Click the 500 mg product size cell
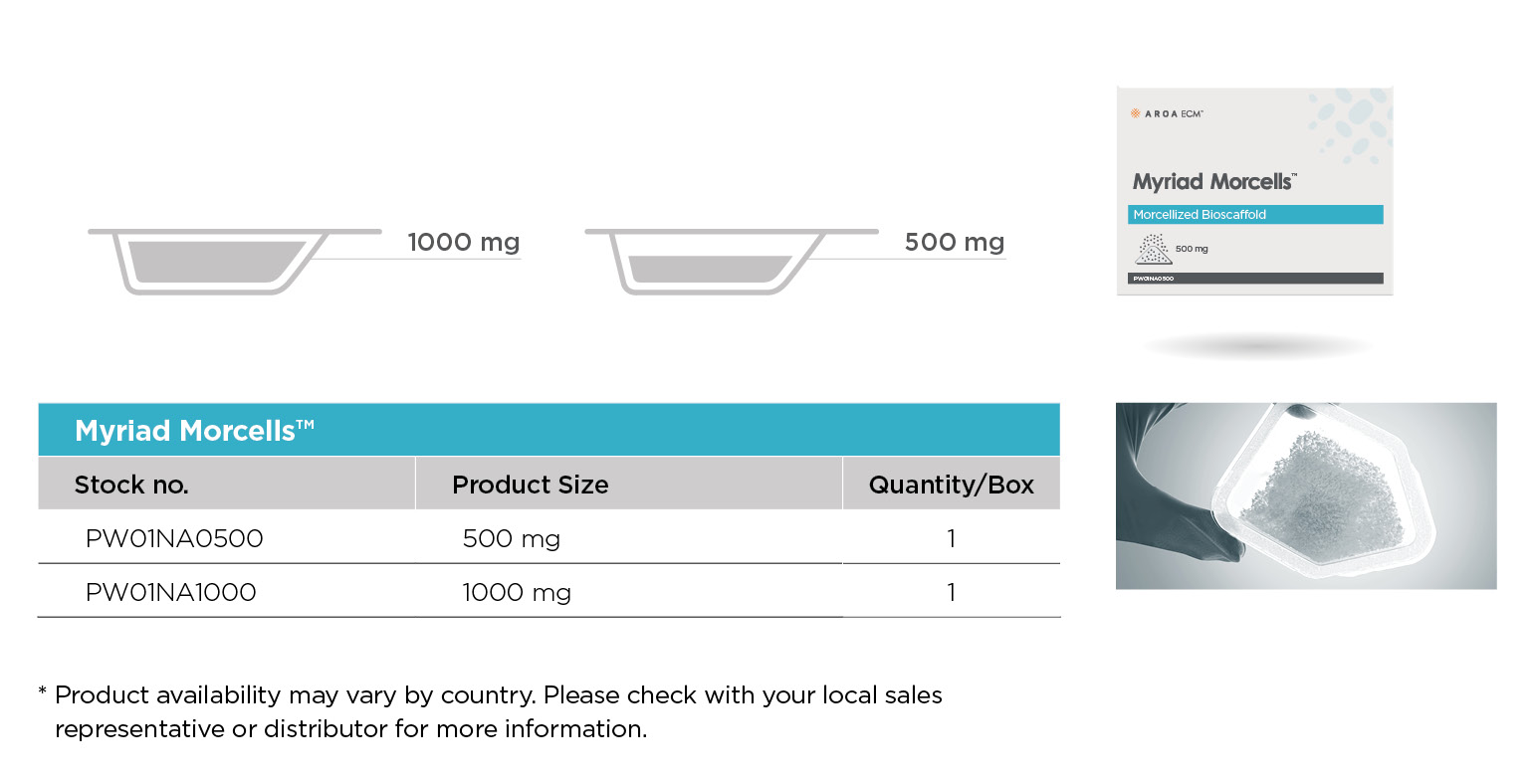 tap(512, 538)
